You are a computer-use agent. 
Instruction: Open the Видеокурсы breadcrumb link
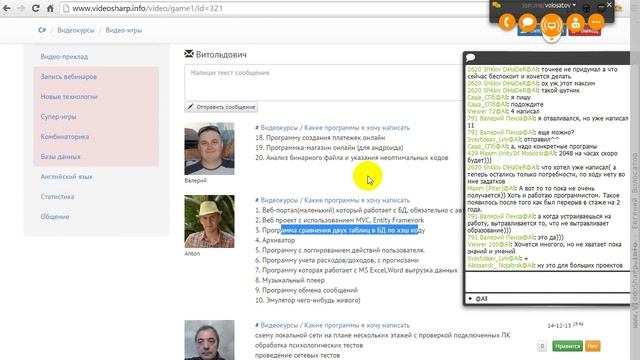[x=76, y=30]
